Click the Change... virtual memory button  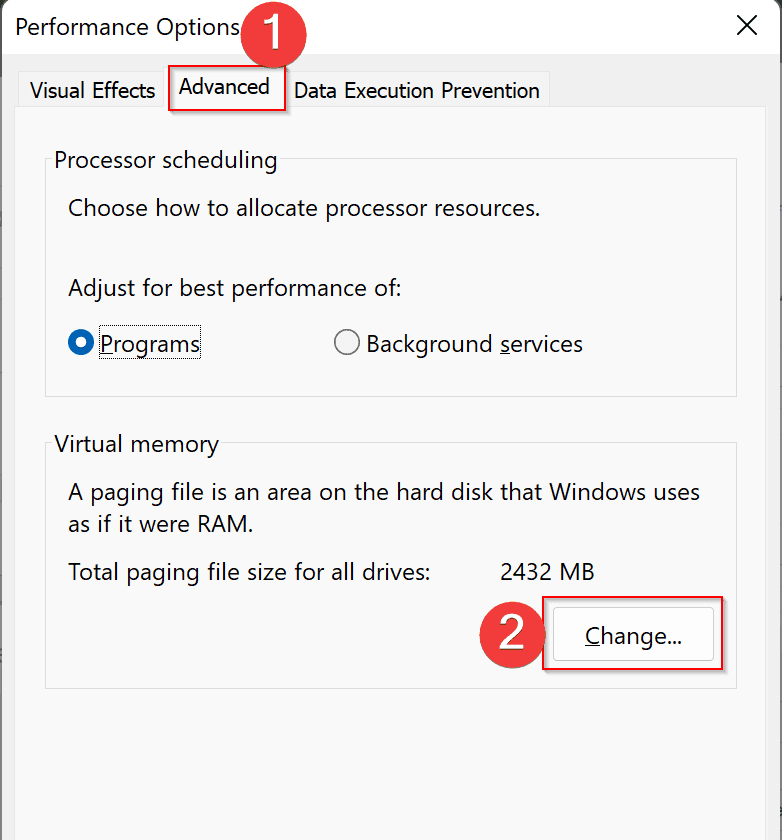(633, 636)
